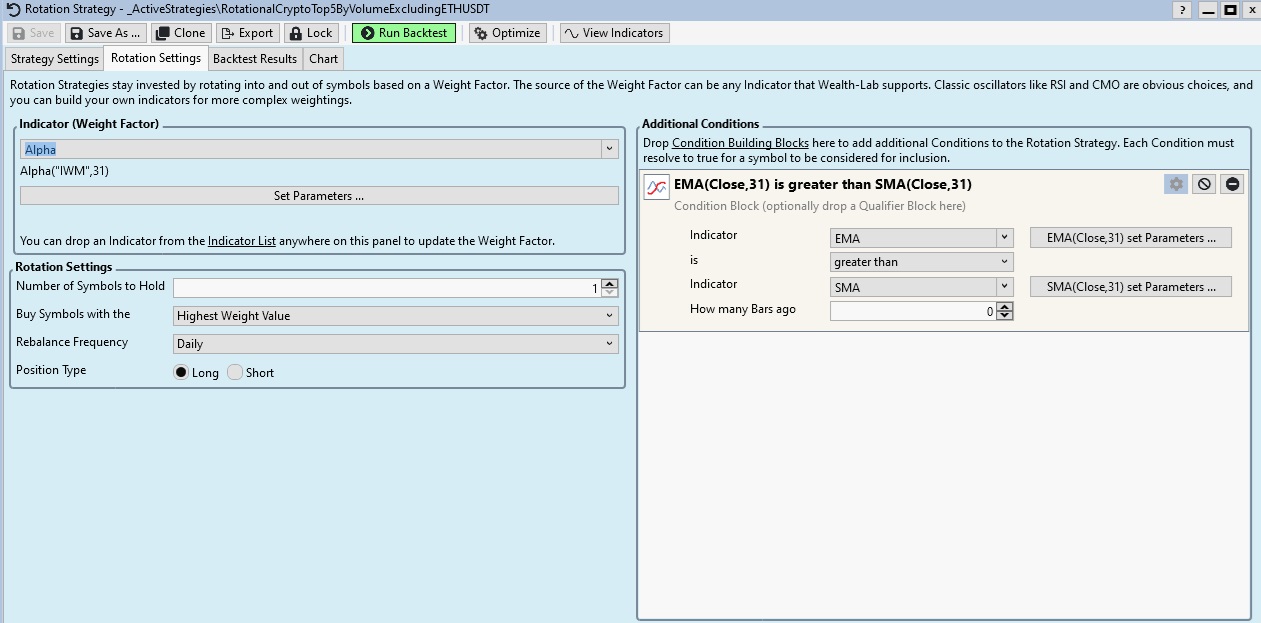Clone the current rotation strategy
The image size is (1261, 623).
click(180, 33)
